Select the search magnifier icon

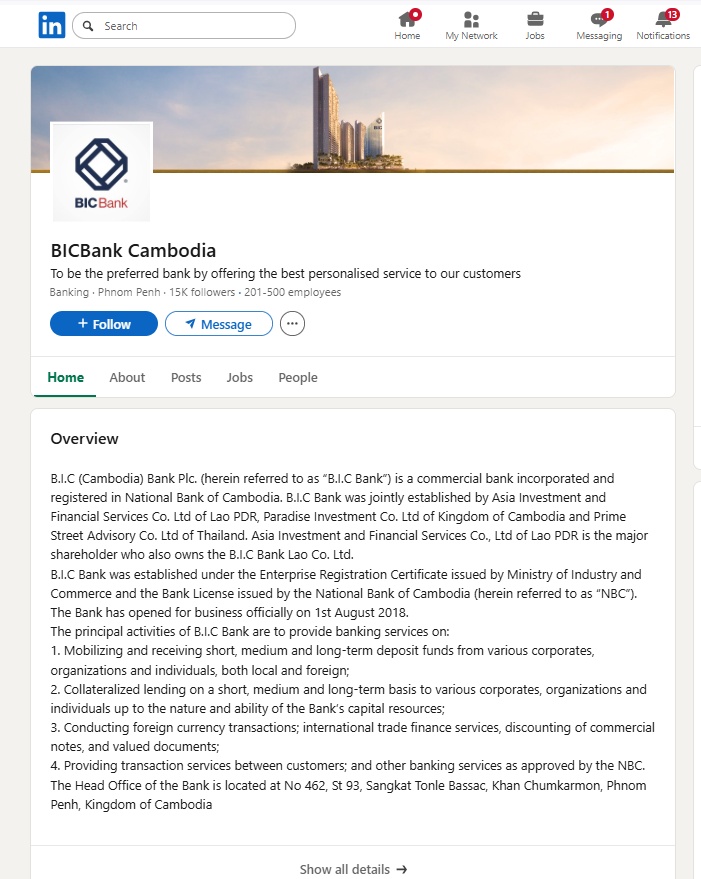pos(90,23)
